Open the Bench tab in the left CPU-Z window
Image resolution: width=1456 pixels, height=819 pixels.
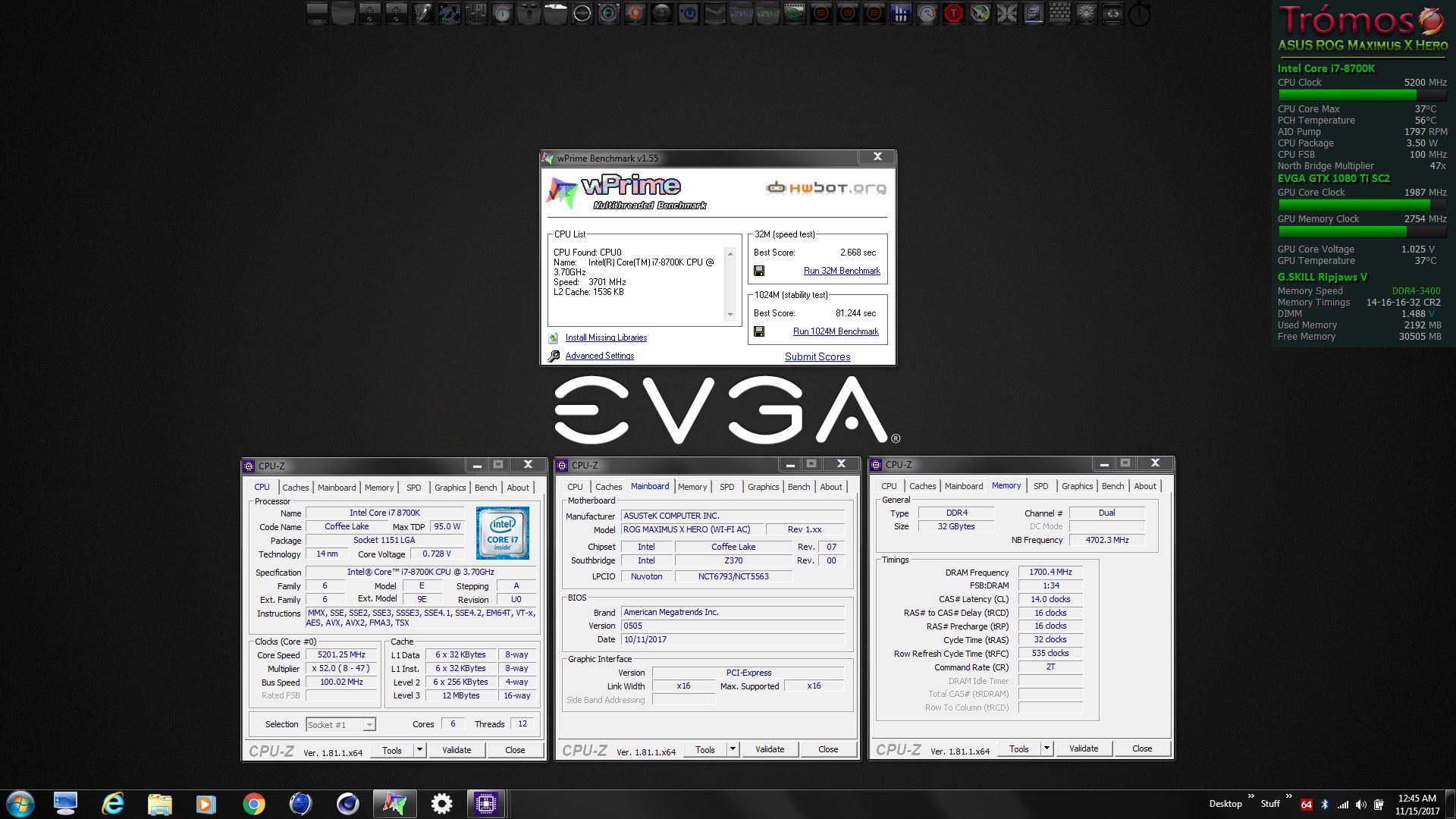coord(485,488)
